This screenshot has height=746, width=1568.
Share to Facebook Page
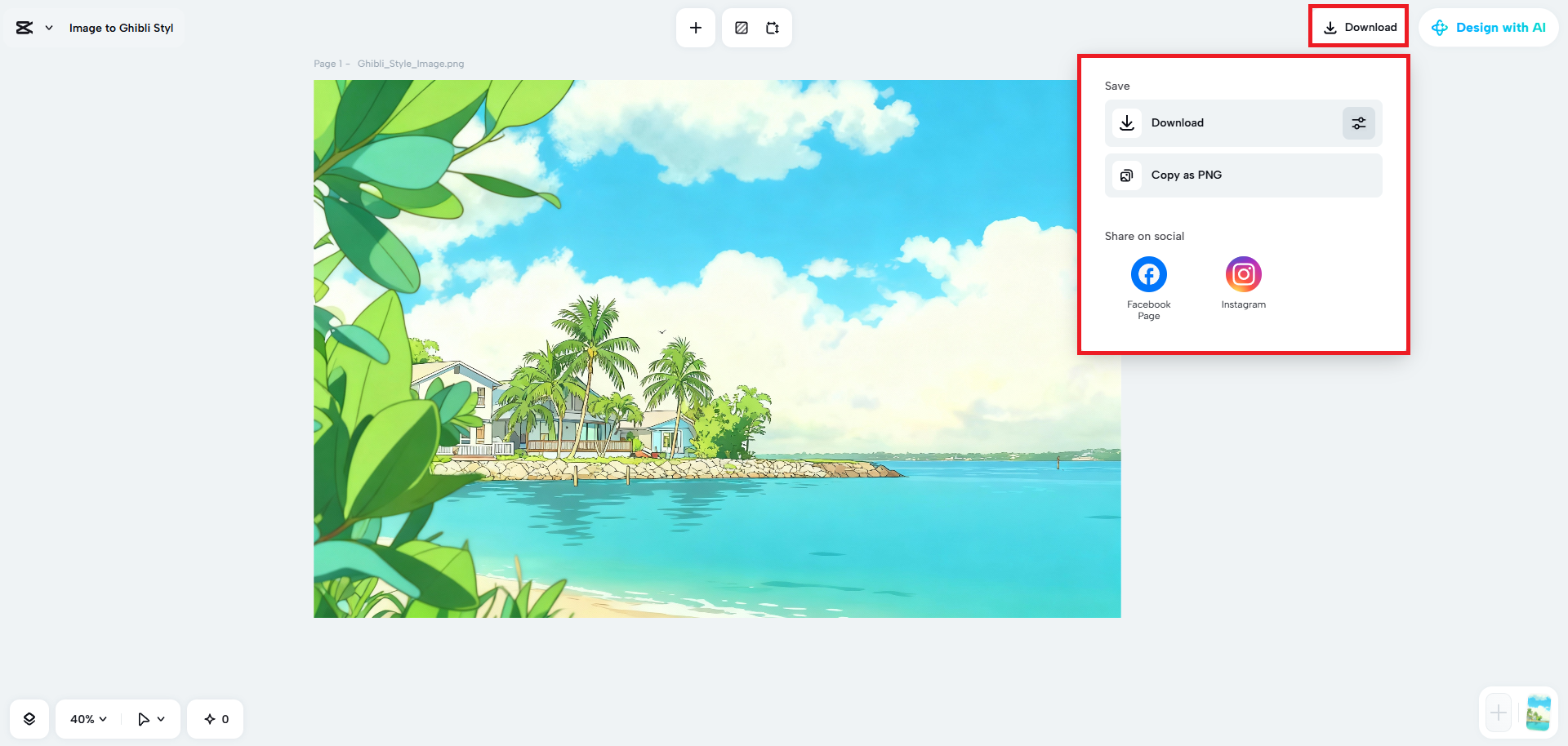click(x=1149, y=275)
